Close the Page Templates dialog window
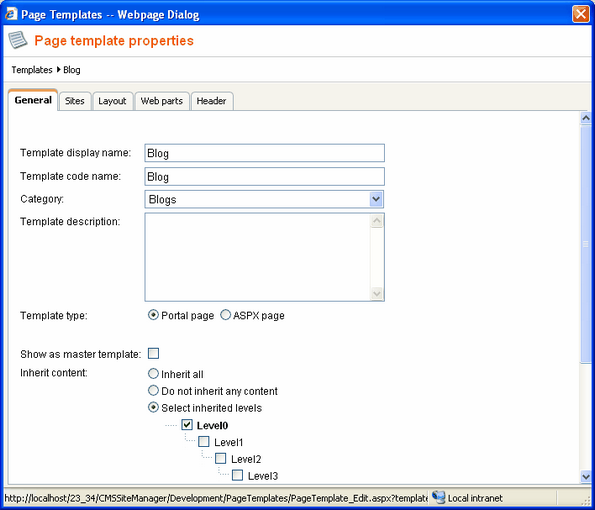This screenshot has width=595, height=510. click(x=581, y=14)
